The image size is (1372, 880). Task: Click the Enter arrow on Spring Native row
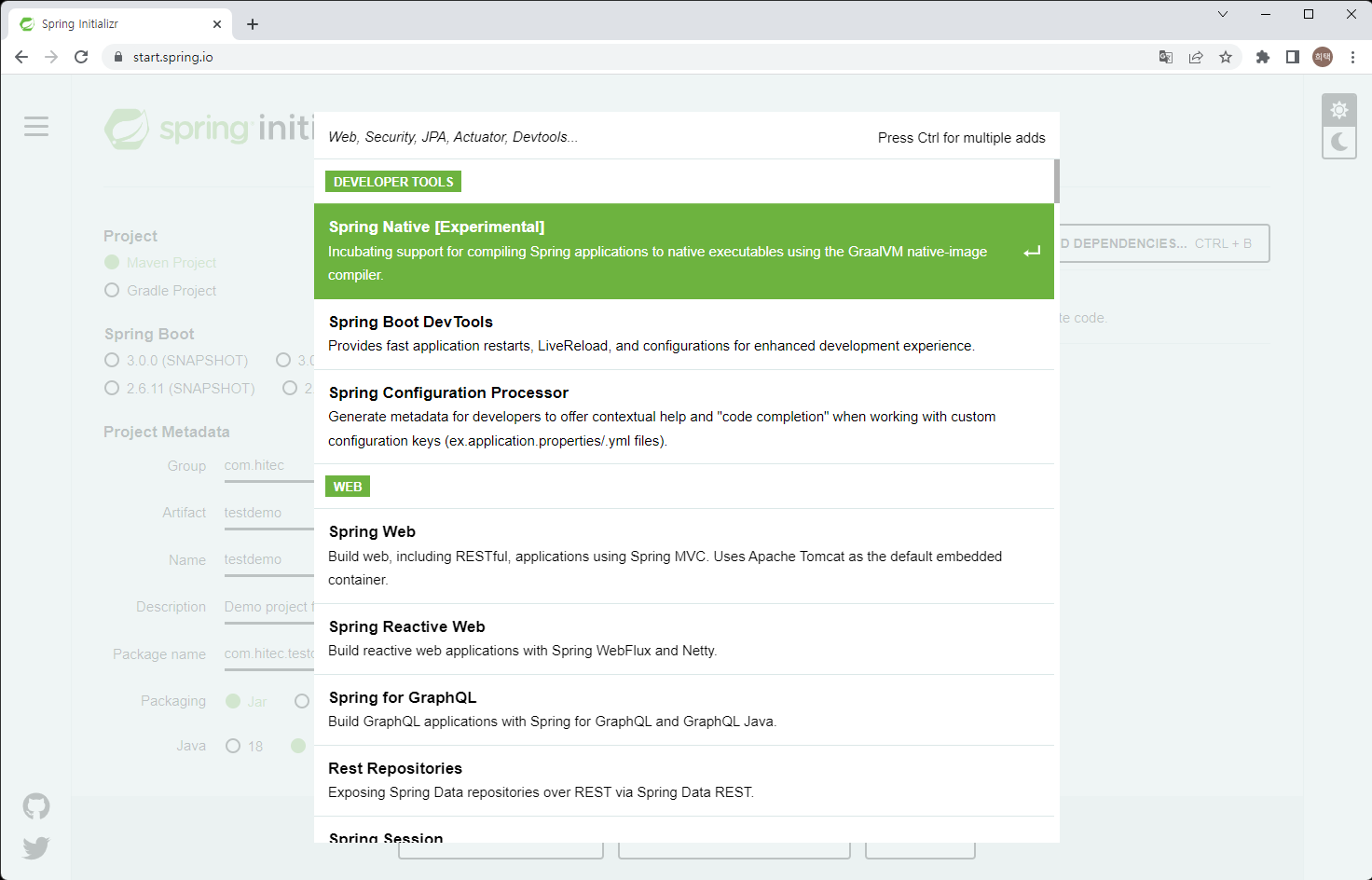(1032, 252)
